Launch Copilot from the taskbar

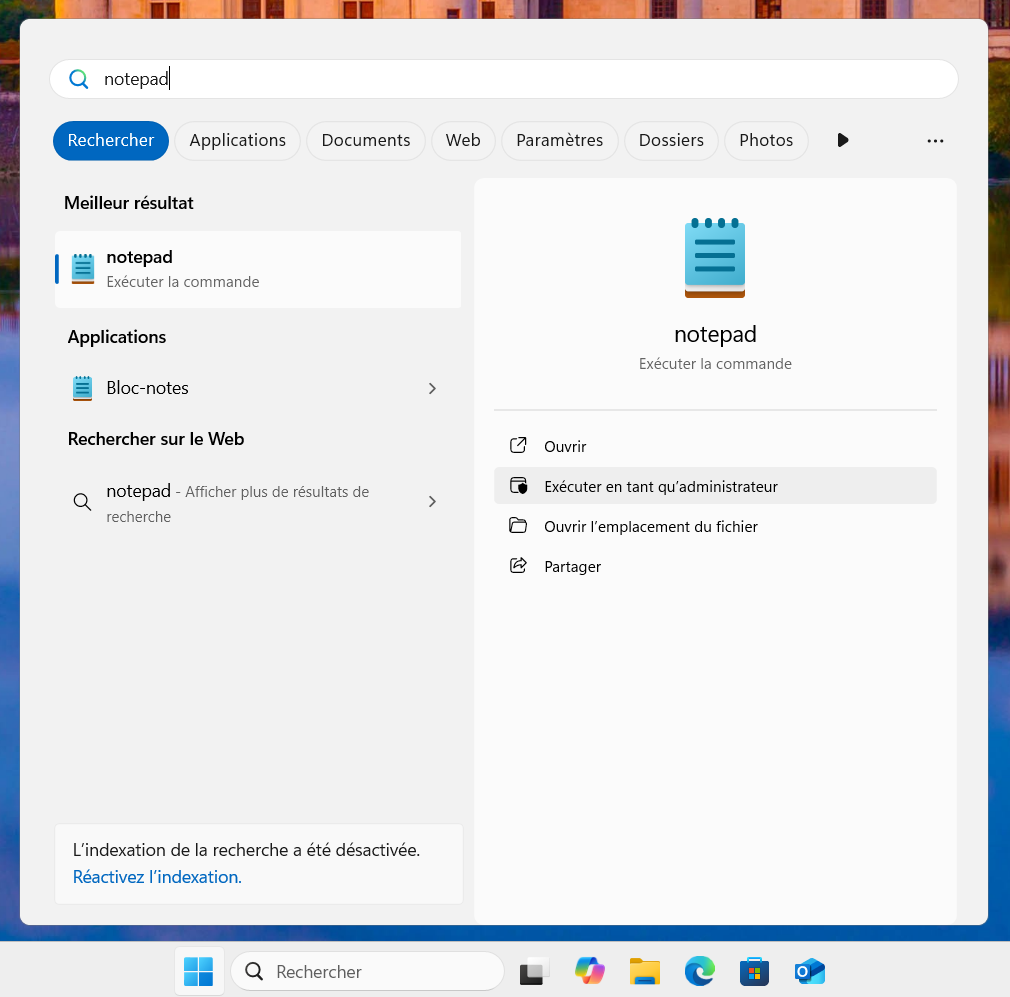(590, 971)
